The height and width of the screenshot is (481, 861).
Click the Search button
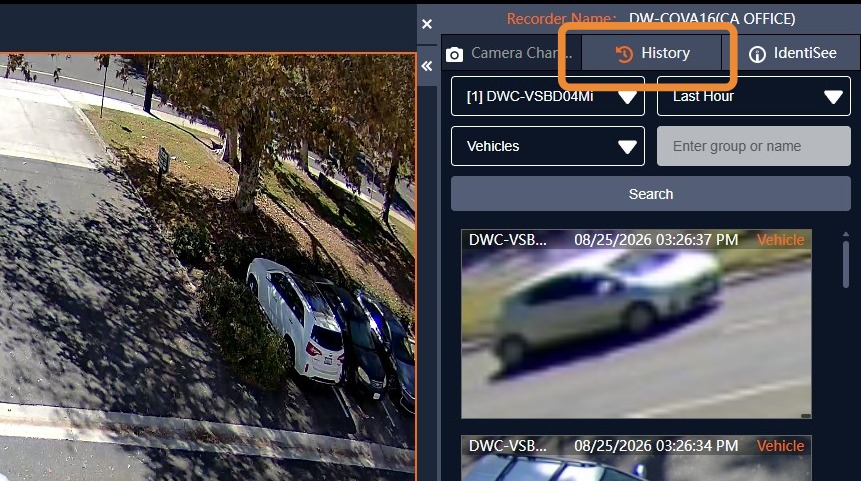[651, 194]
